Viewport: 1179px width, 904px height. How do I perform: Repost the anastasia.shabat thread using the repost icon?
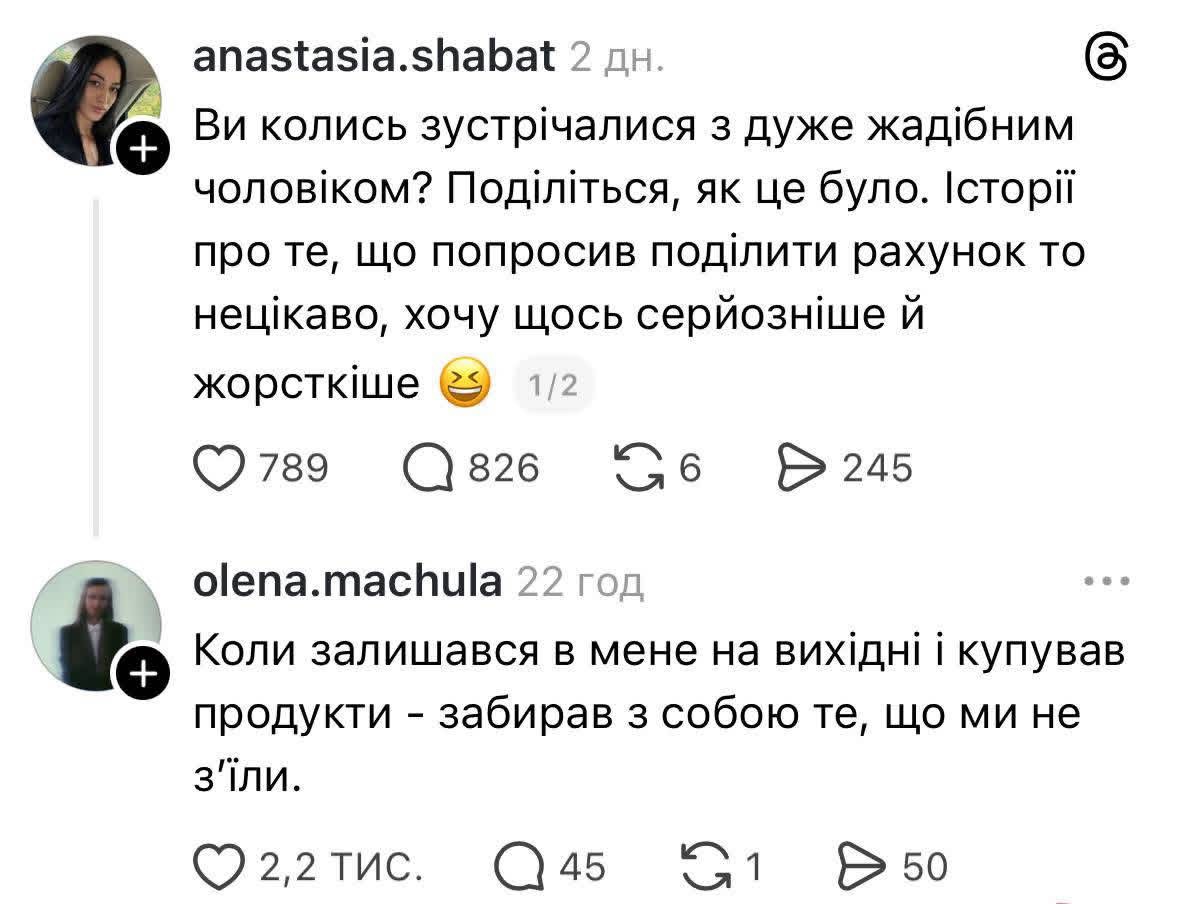click(x=639, y=468)
